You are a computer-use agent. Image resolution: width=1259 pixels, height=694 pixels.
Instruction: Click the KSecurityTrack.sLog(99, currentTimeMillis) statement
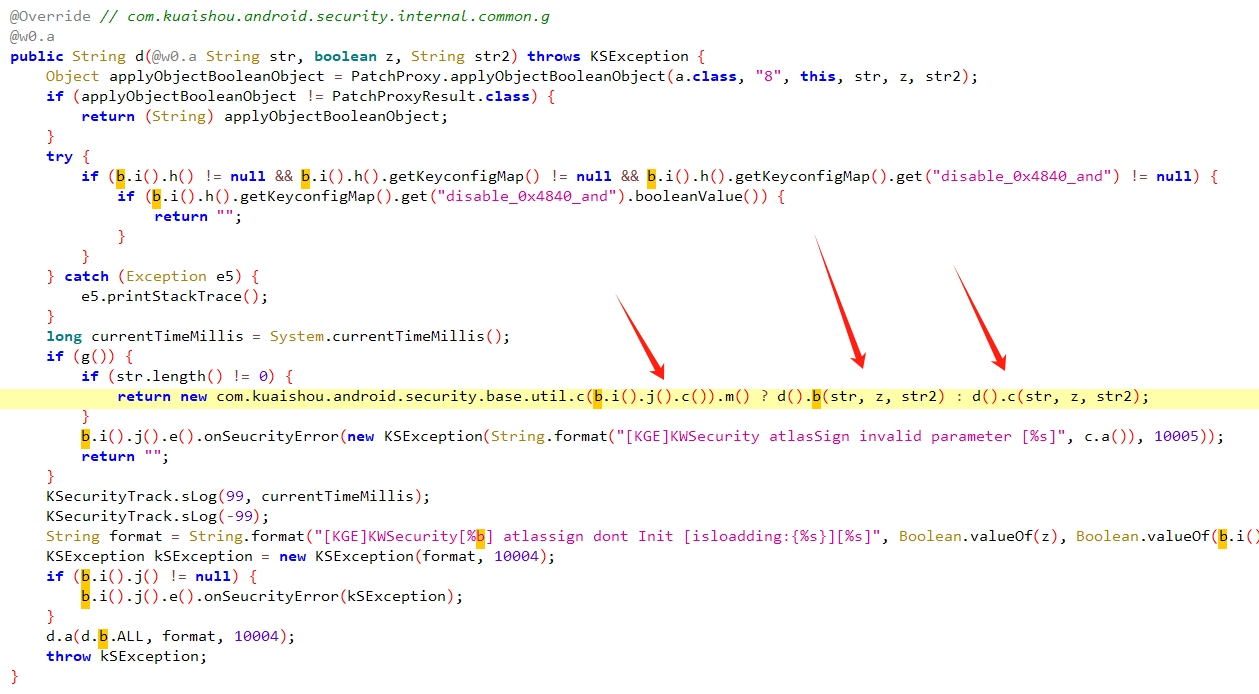pyautogui.click(x=238, y=496)
